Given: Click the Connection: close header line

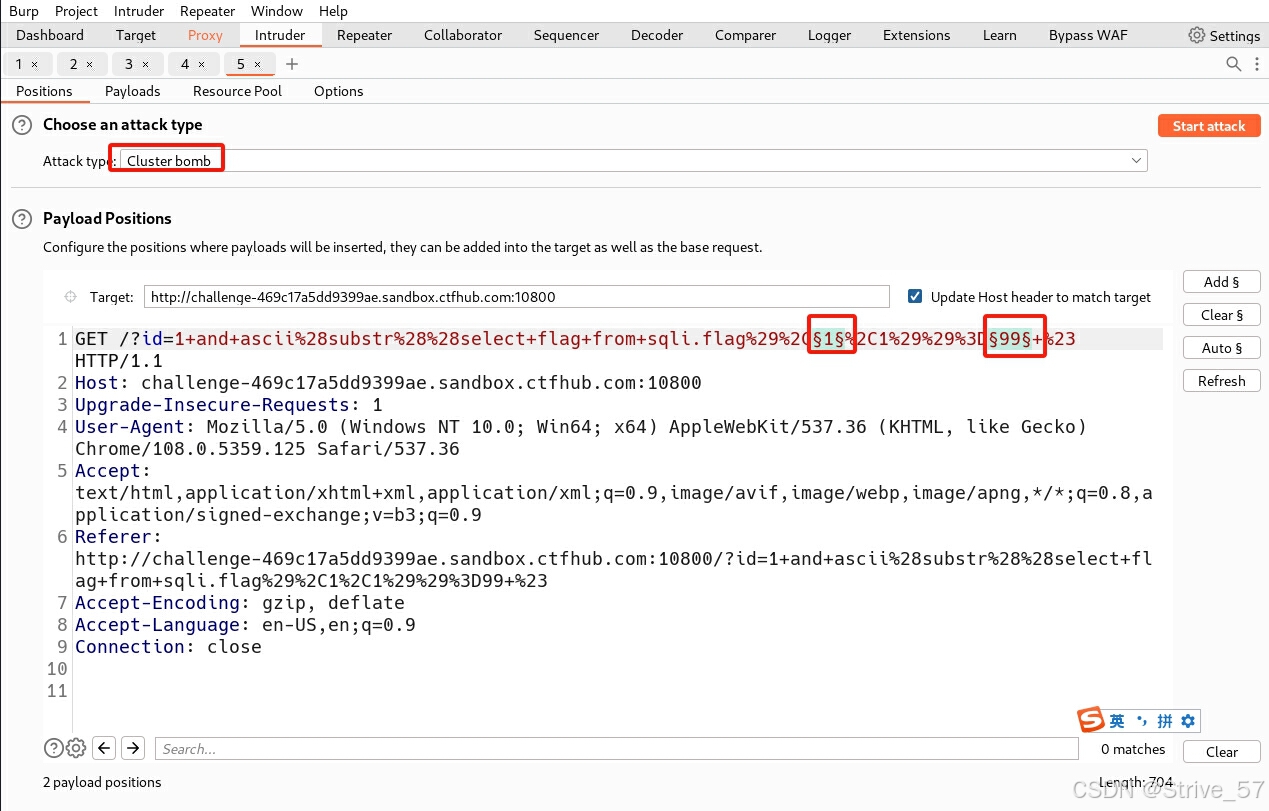Looking at the screenshot, I should 168,647.
